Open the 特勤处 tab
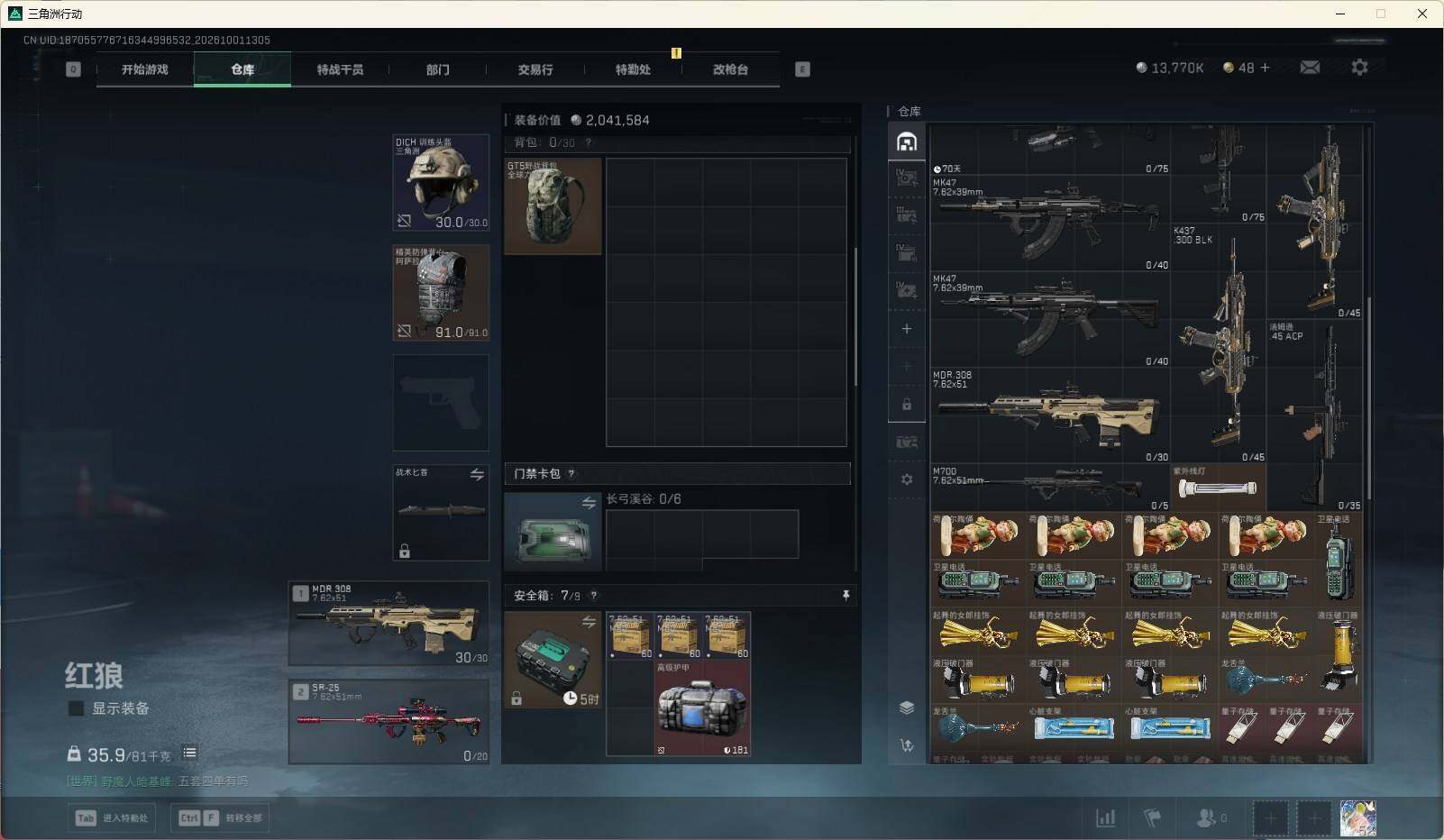 pyautogui.click(x=633, y=69)
